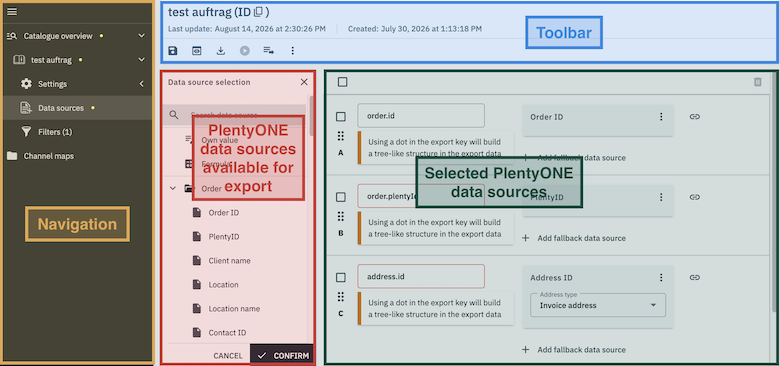Add fallback data source for order.id
The image size is (780, 366).
(575, 158)
